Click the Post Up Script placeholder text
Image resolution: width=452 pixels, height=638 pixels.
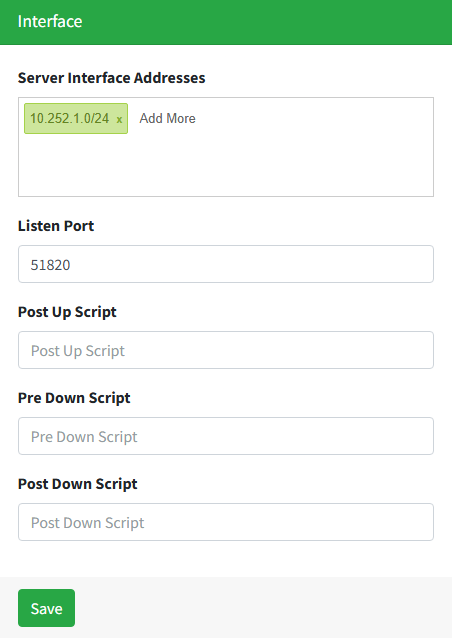tap(78, 351)
